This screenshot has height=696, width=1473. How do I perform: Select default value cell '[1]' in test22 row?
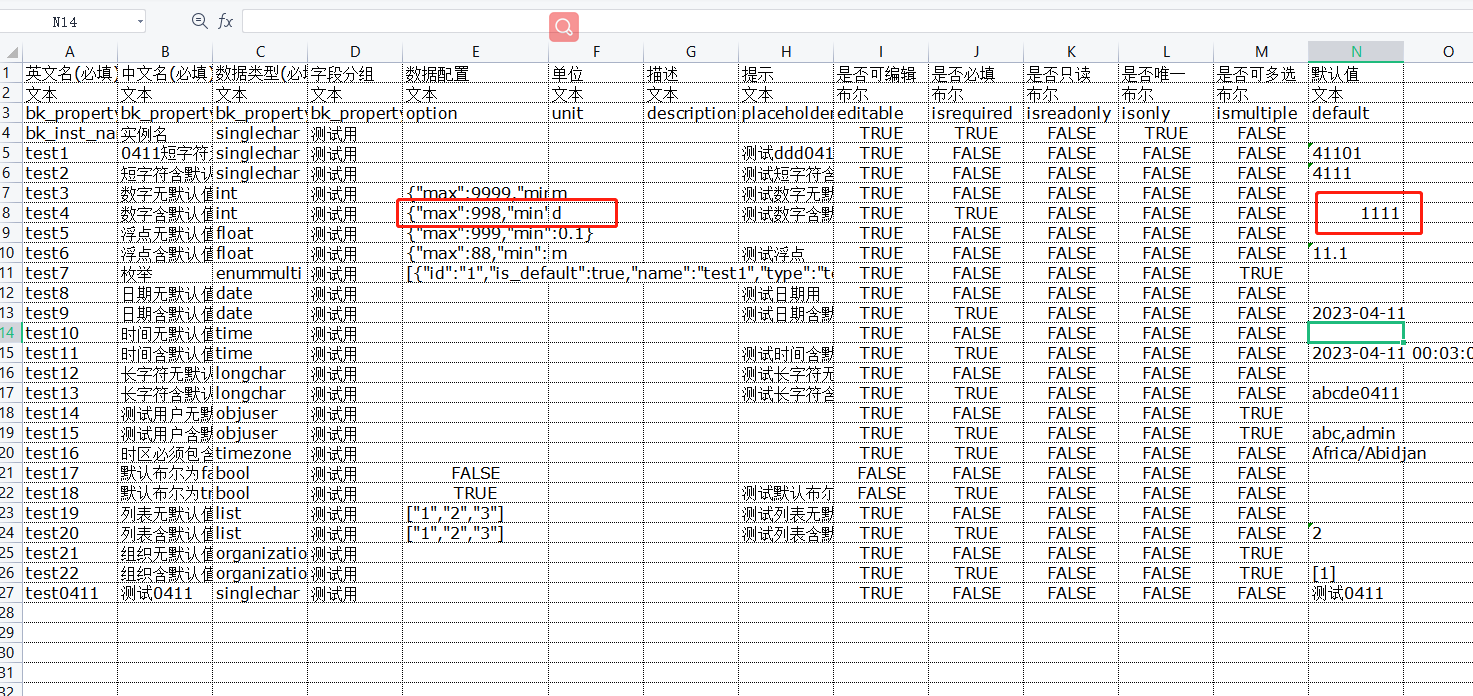point(1356,573)
